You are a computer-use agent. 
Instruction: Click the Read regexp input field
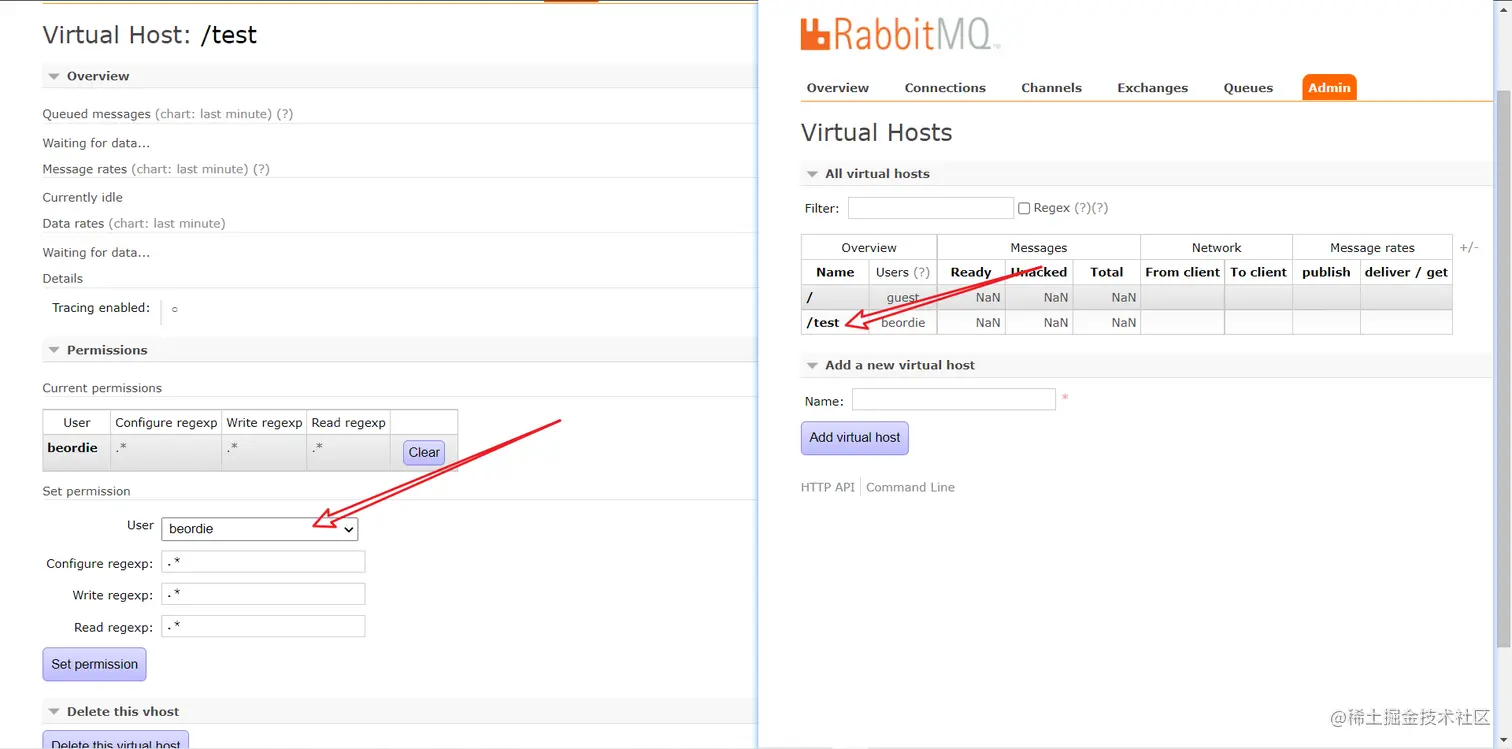pyautogui.click(x=263, y=626)
